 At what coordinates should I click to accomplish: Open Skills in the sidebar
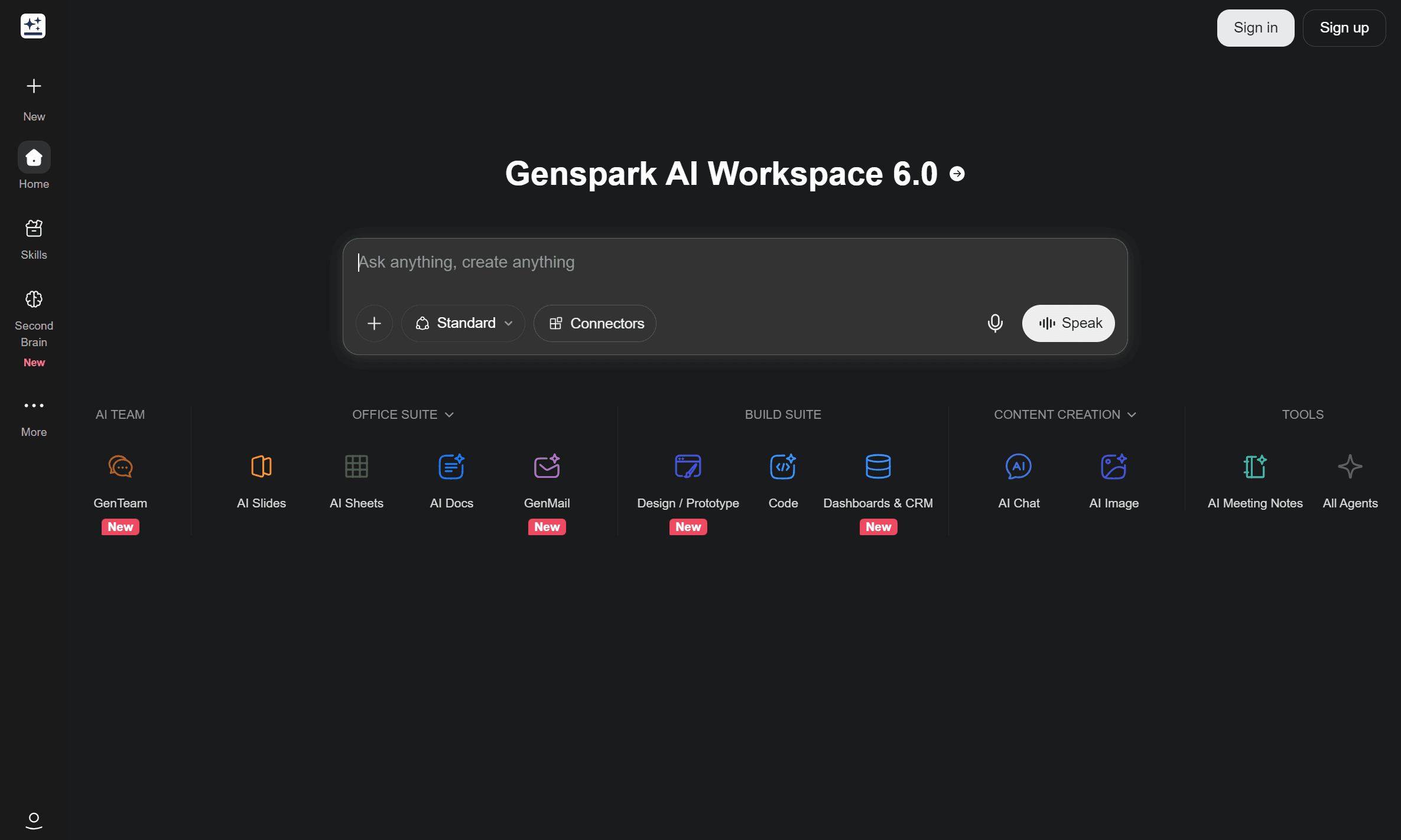click(34, 239)
